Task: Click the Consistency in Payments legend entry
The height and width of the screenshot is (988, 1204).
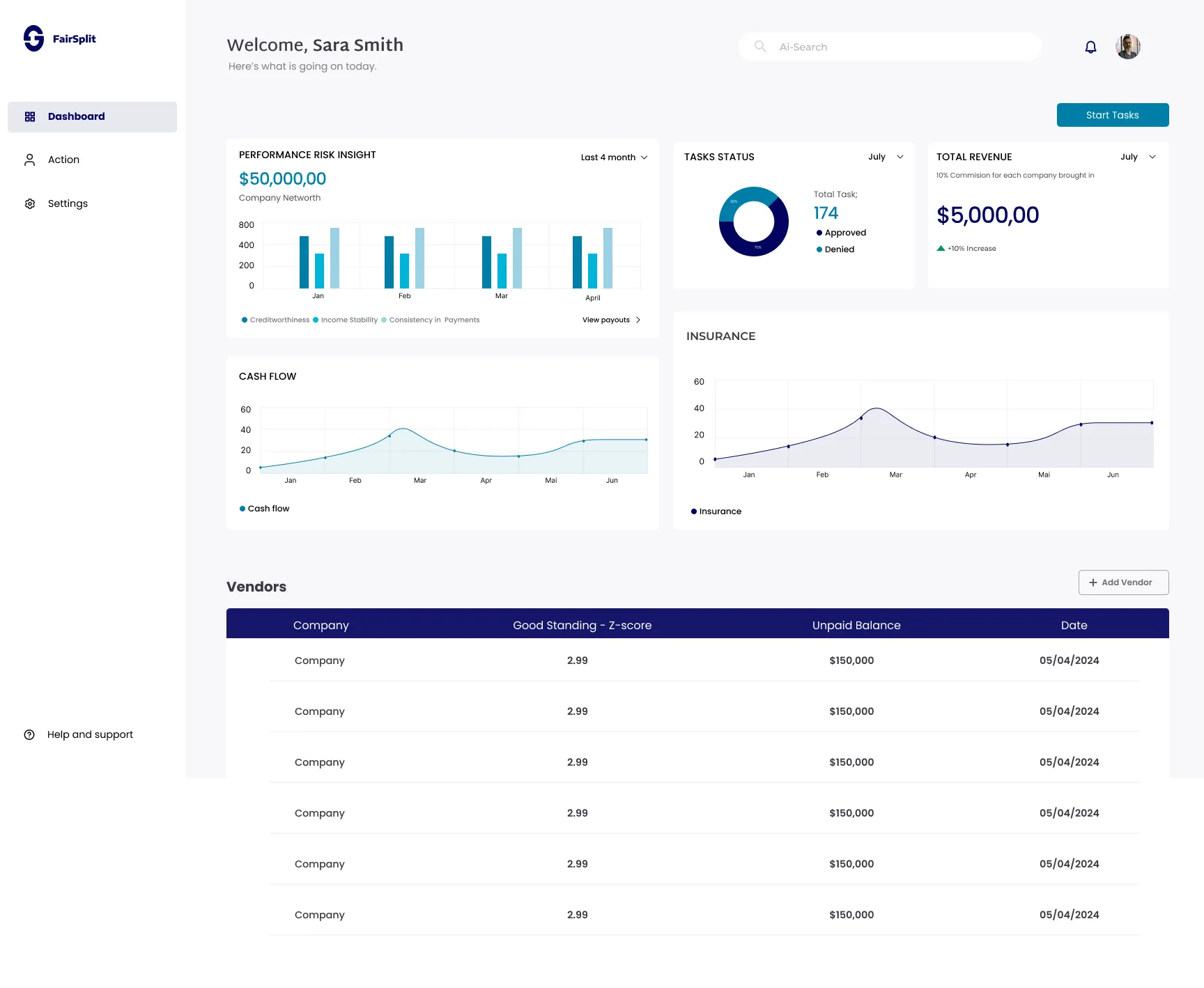Action: point(430,320)
